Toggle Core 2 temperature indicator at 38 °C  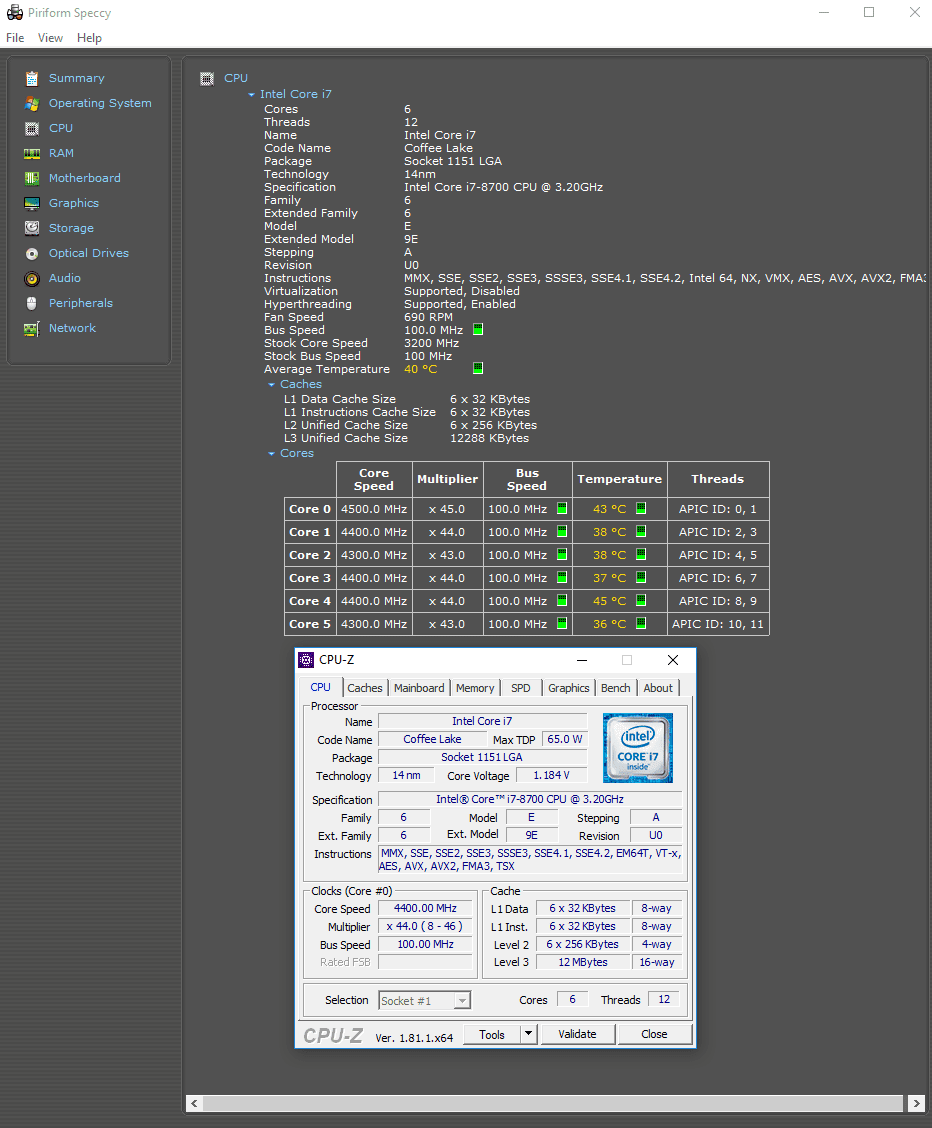[641, 554]
